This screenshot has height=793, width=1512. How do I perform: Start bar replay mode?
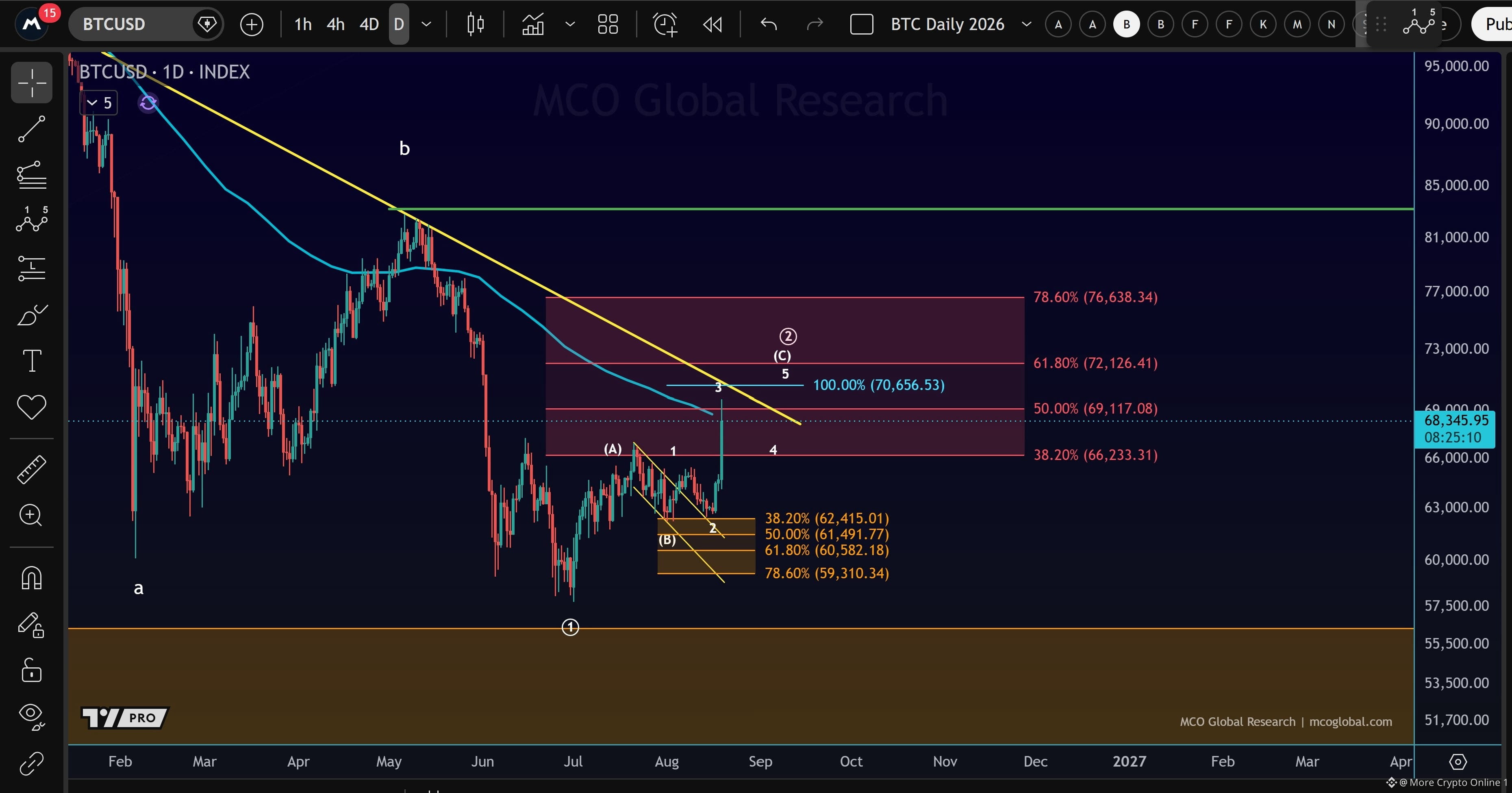pos(713,24)
